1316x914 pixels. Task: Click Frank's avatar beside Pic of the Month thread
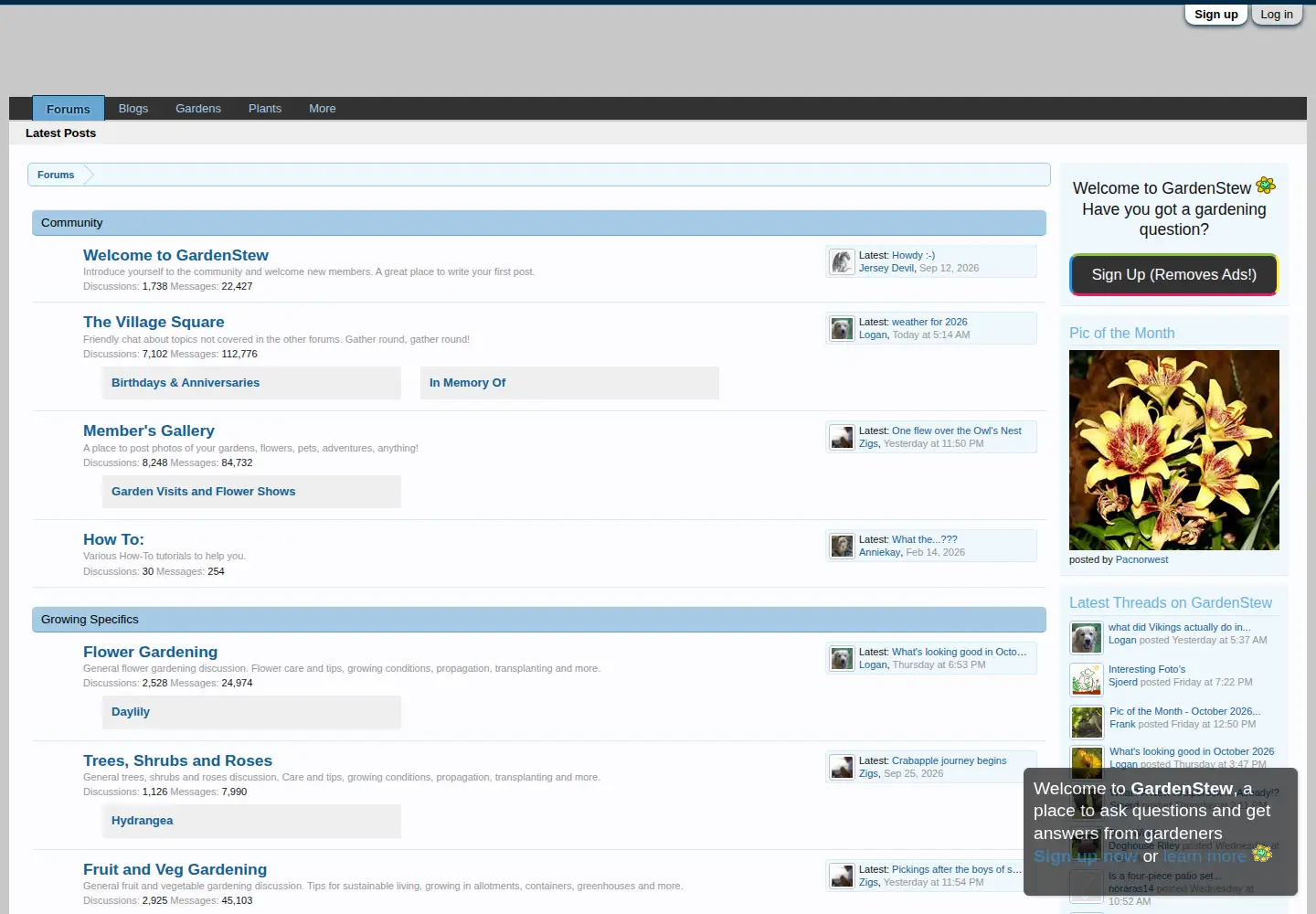[x=1087, y=722]
